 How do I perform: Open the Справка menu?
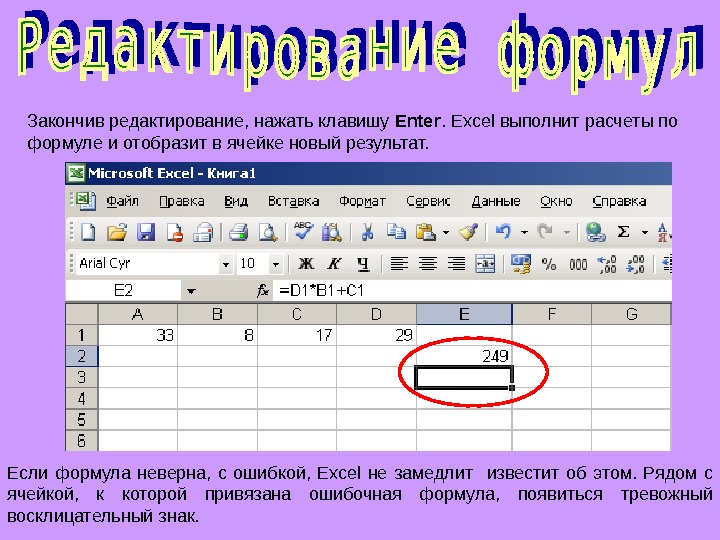[x=619, y=201]
